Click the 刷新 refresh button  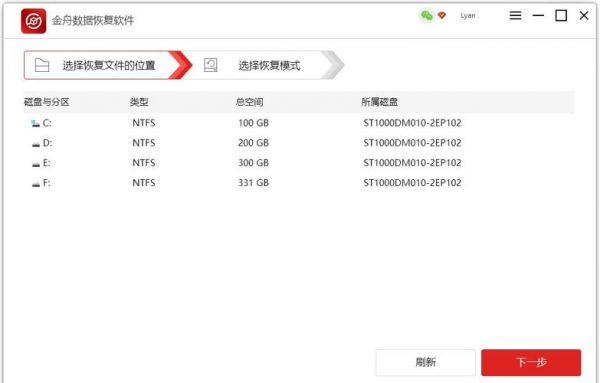(426, 362)
